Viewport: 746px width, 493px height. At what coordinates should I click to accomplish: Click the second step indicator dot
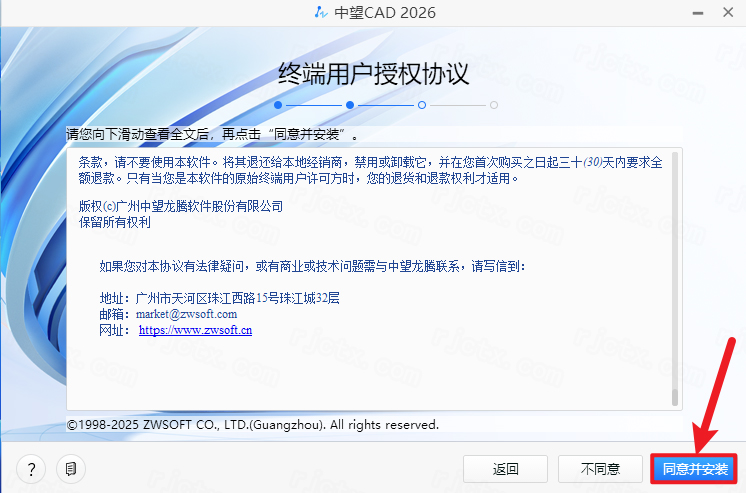pyautogui.click(x=350, y=104)
